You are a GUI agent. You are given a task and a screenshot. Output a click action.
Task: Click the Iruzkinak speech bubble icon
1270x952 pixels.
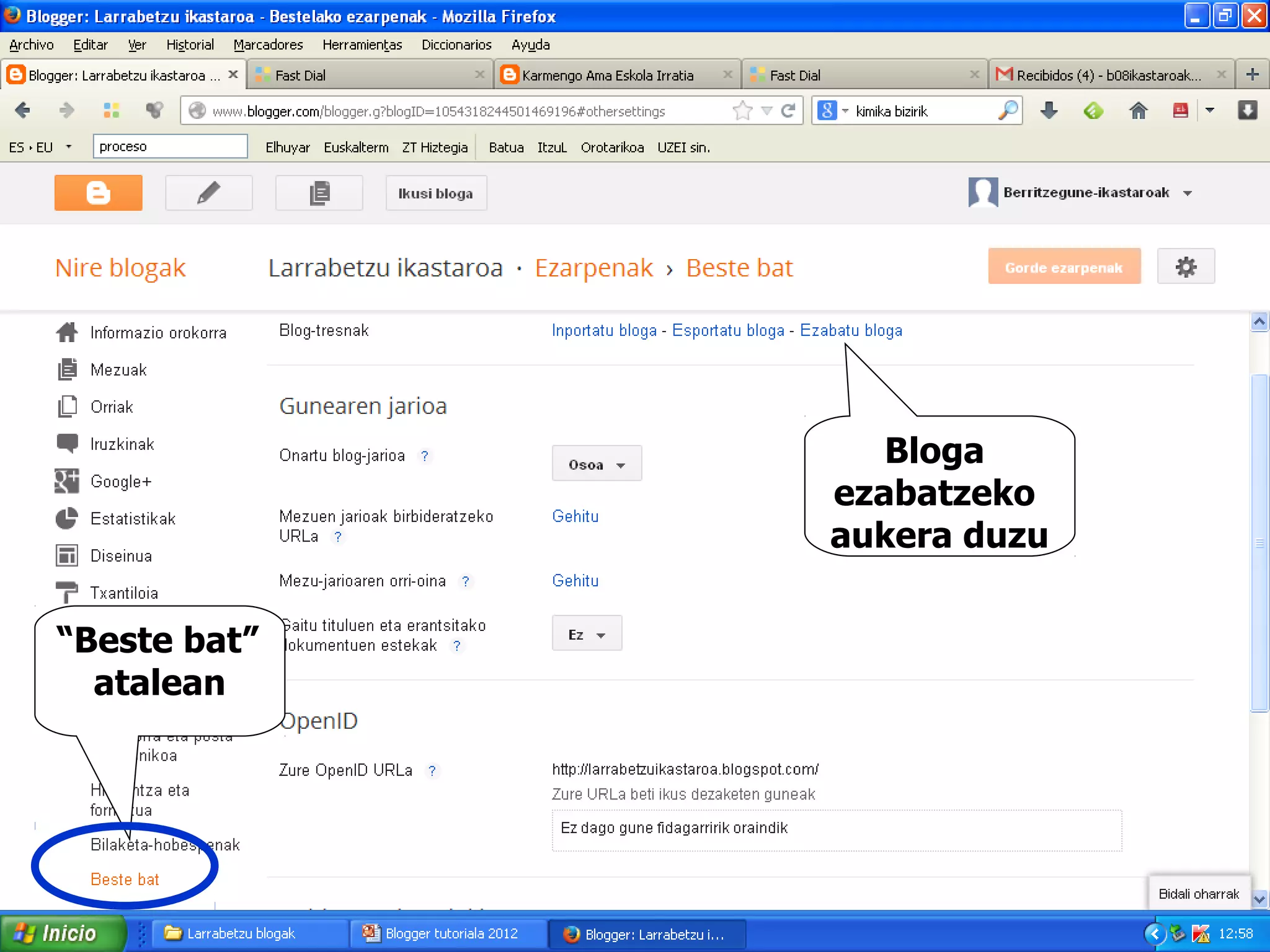pyautogui.click(x=67, y=443)
